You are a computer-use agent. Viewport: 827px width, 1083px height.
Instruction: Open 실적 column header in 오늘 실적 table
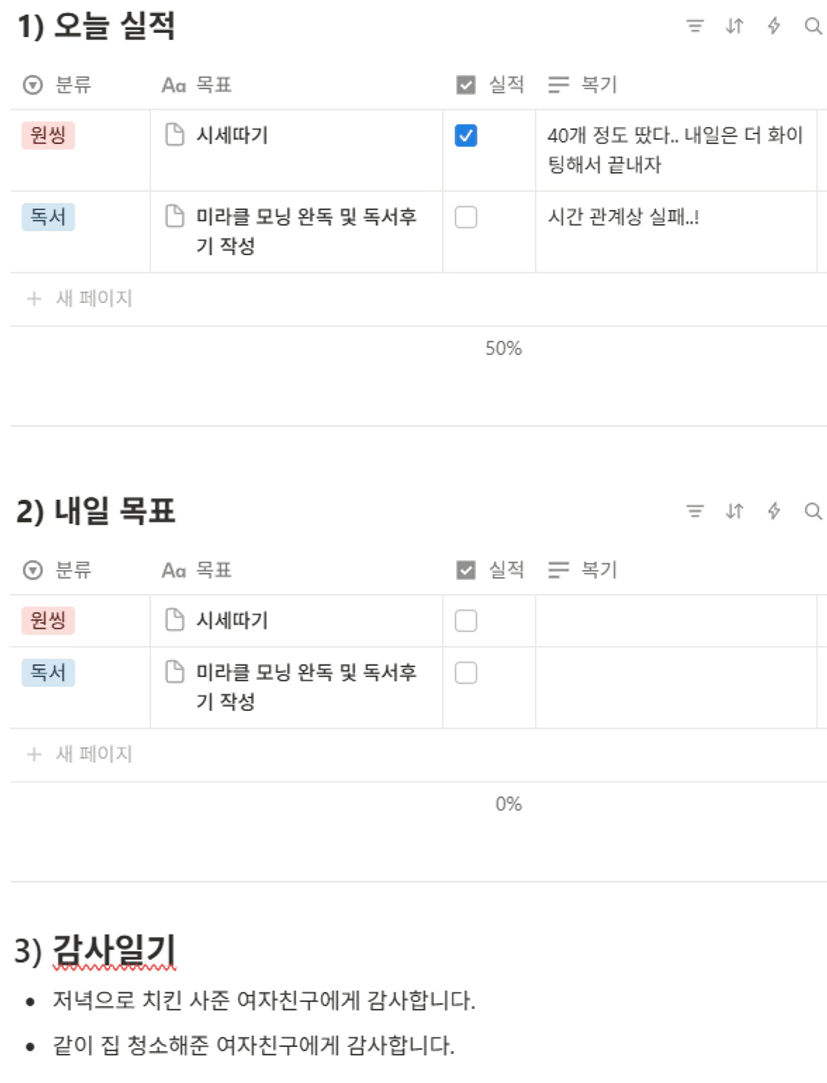[491, 85]
